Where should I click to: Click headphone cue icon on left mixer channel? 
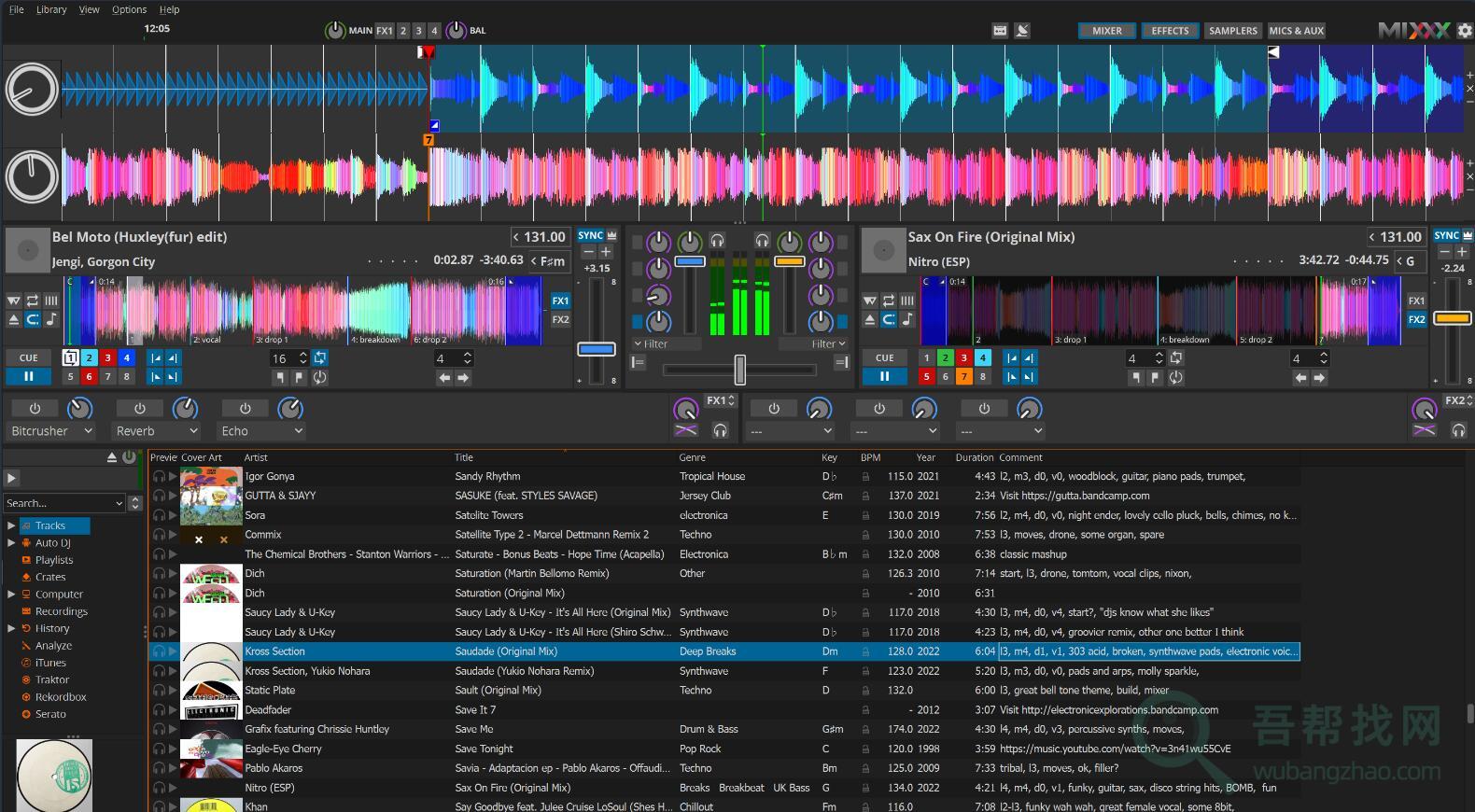pos(717,241)
